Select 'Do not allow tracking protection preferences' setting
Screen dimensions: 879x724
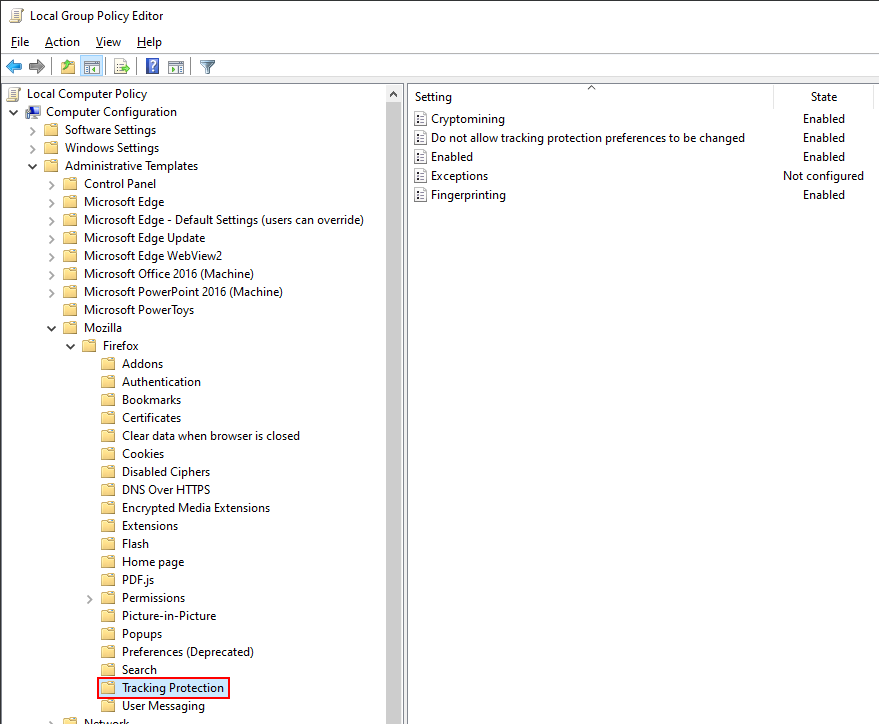[587, 138]
